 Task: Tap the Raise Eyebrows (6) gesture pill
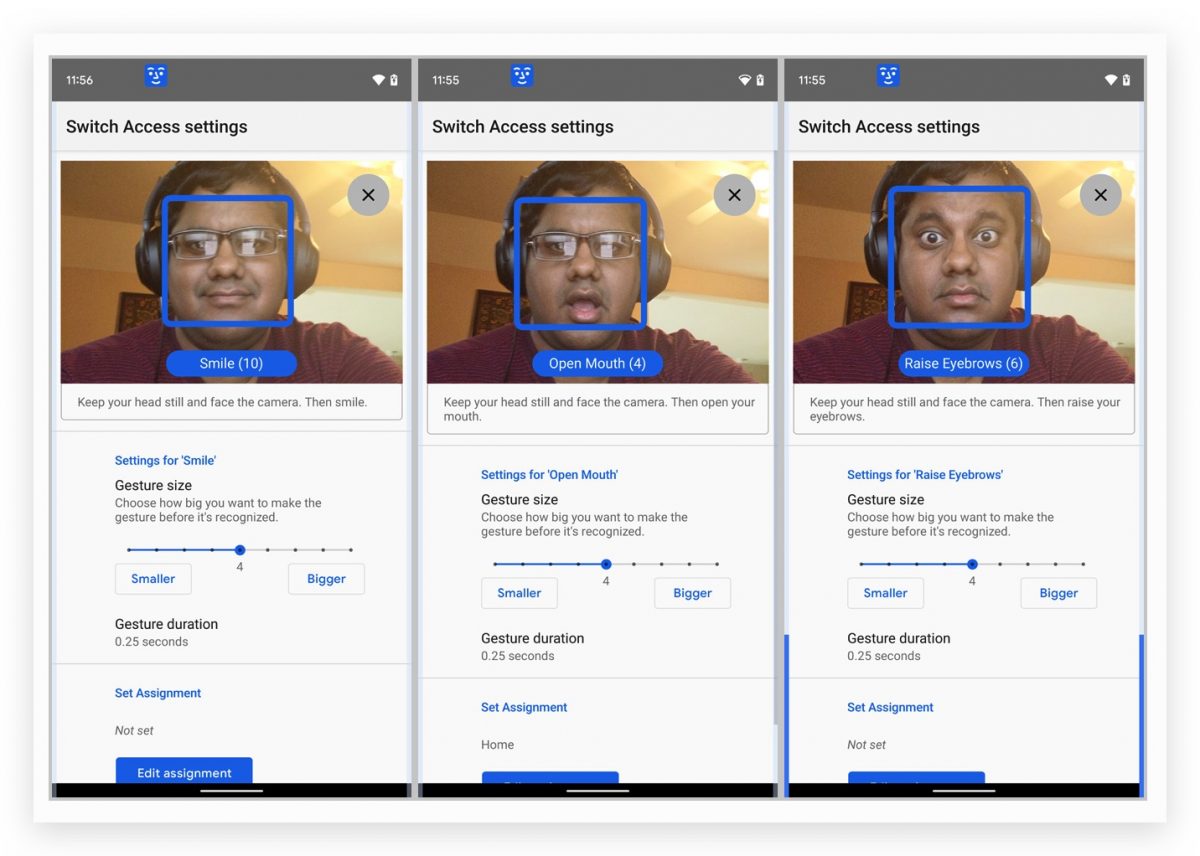[963, 363]
